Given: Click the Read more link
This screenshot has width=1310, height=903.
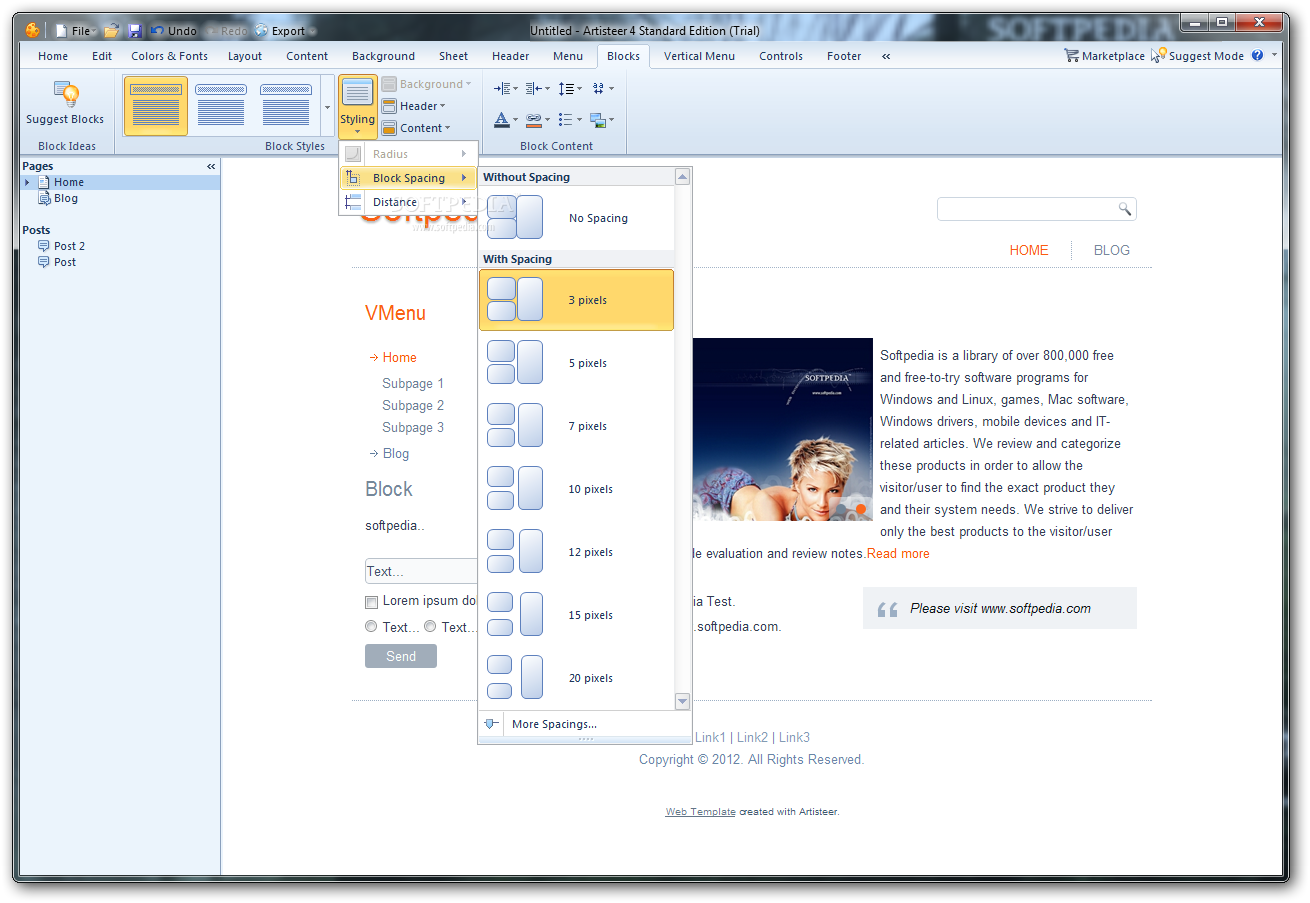Looking at the screenshot, I should 898,553.
